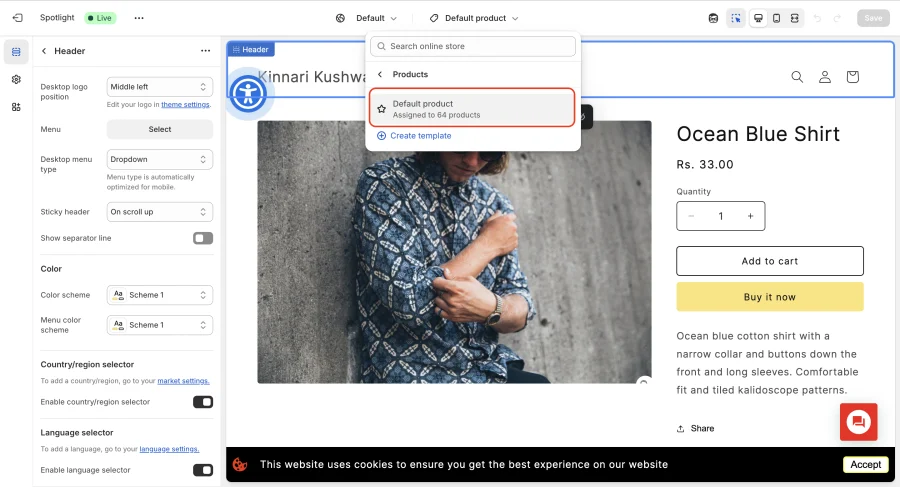Screen dimensions: 900x487
Task: Switch to desktop view icon
Action: [758, 18]
